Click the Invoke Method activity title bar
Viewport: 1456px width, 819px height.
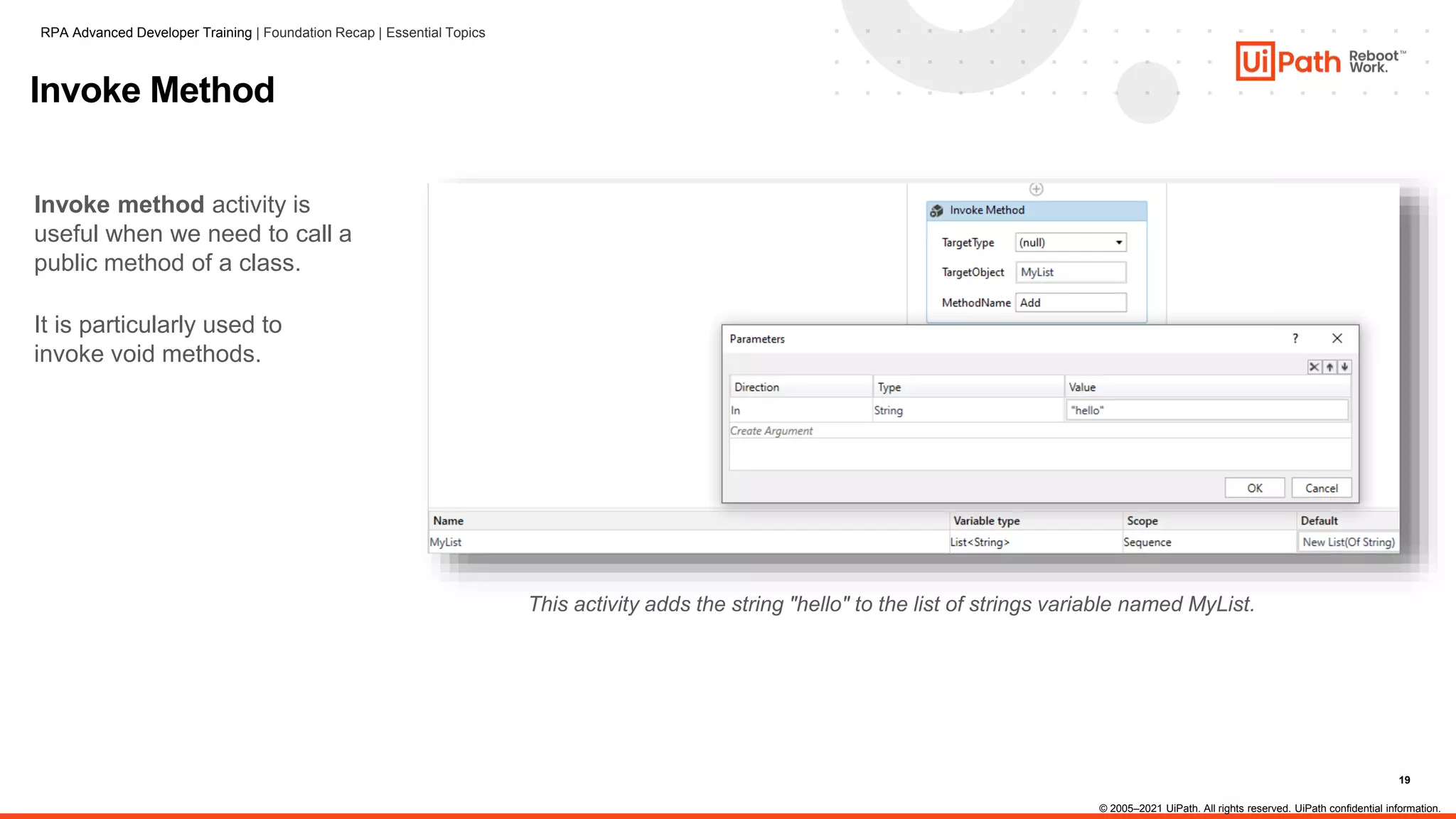1037,210
